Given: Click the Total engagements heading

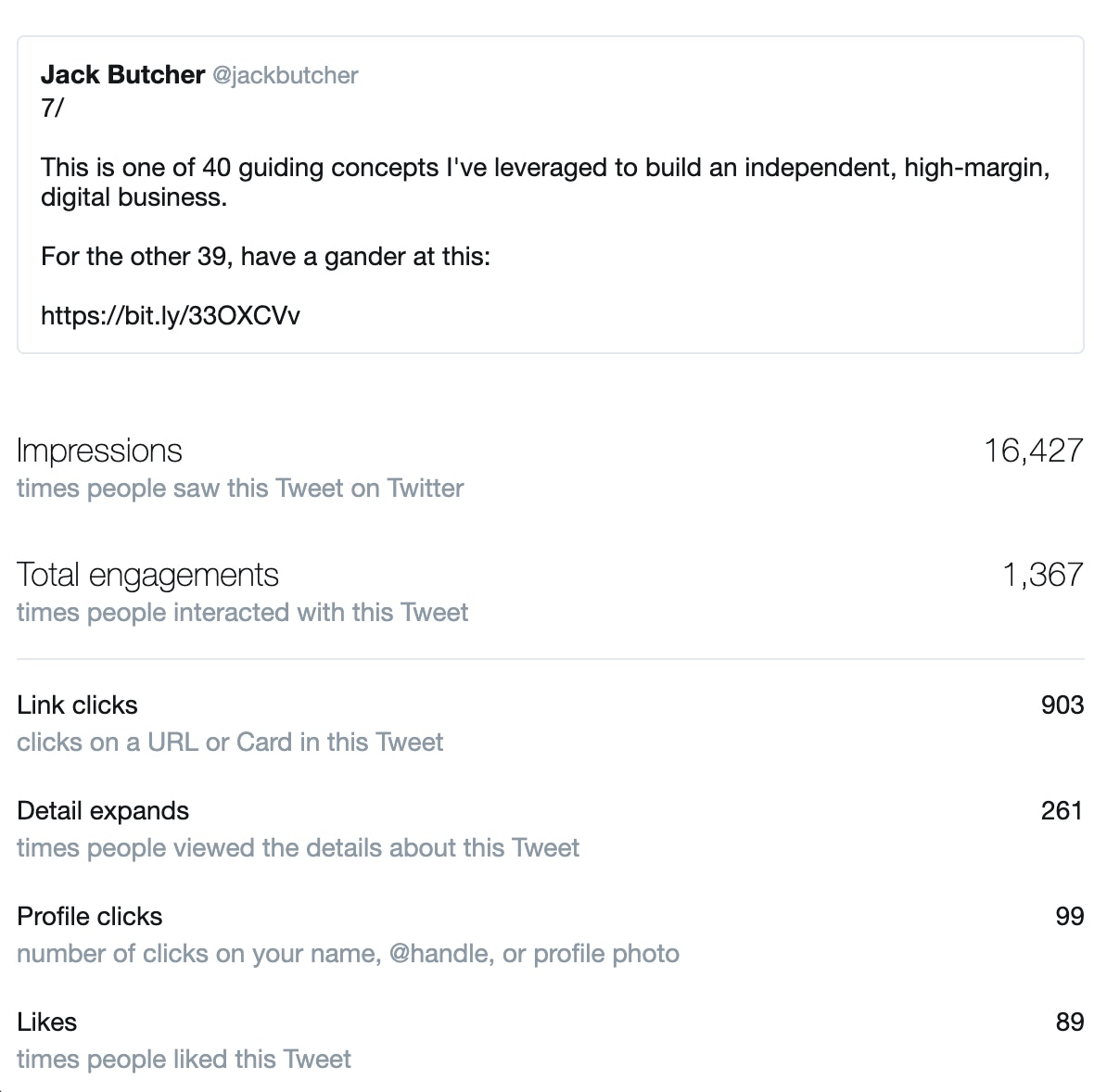Looking at the screenshot, I should pyautogui.click(x=147, y=575).
